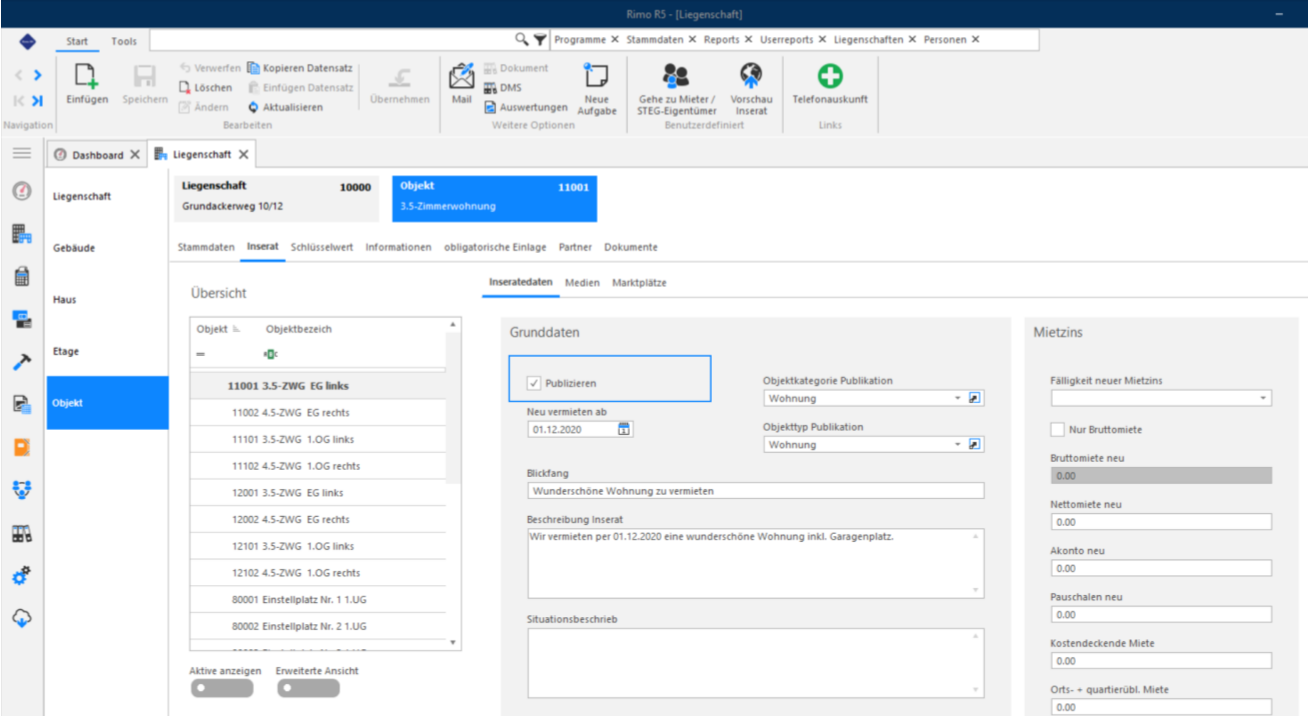This screenshot has width=1308, height=717.
Task: Close the Liegenschaft document tab
Action: click(x=243, y=155)
